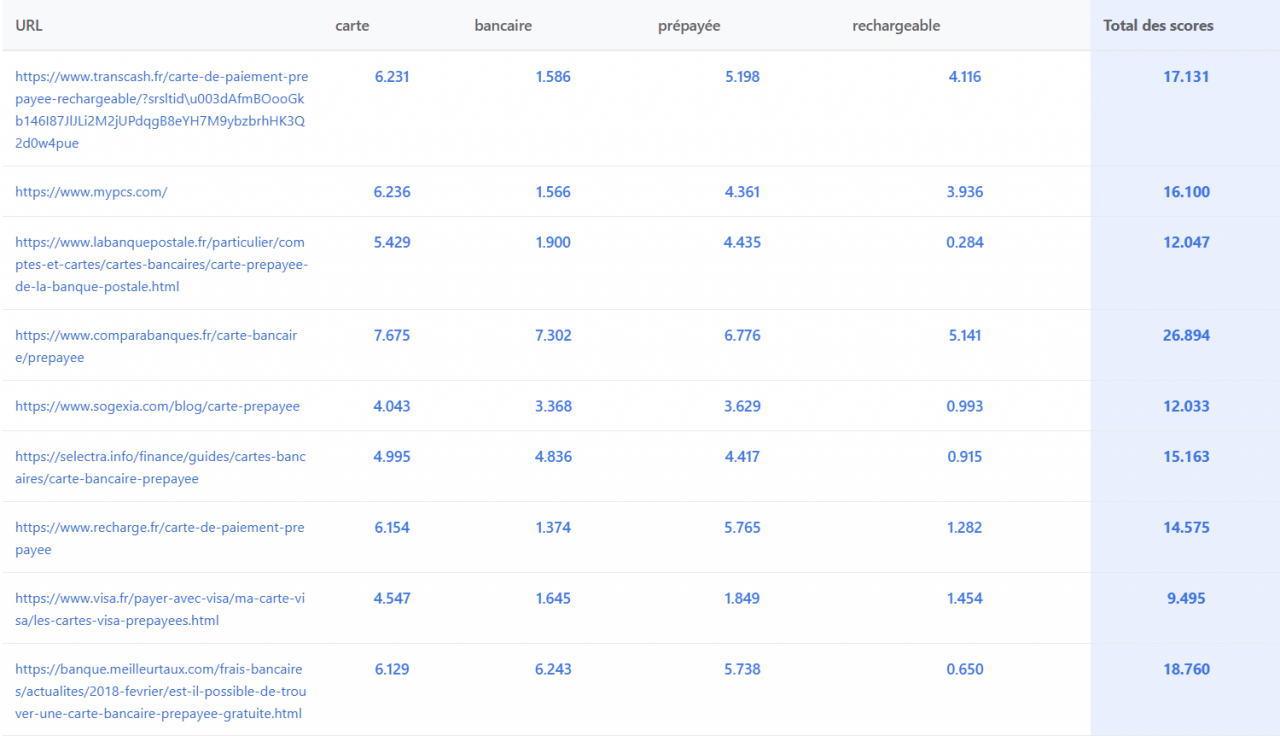Select prépayée score 5.765
The width and height of the screenshot is (1280, 736).
point(742,527)
